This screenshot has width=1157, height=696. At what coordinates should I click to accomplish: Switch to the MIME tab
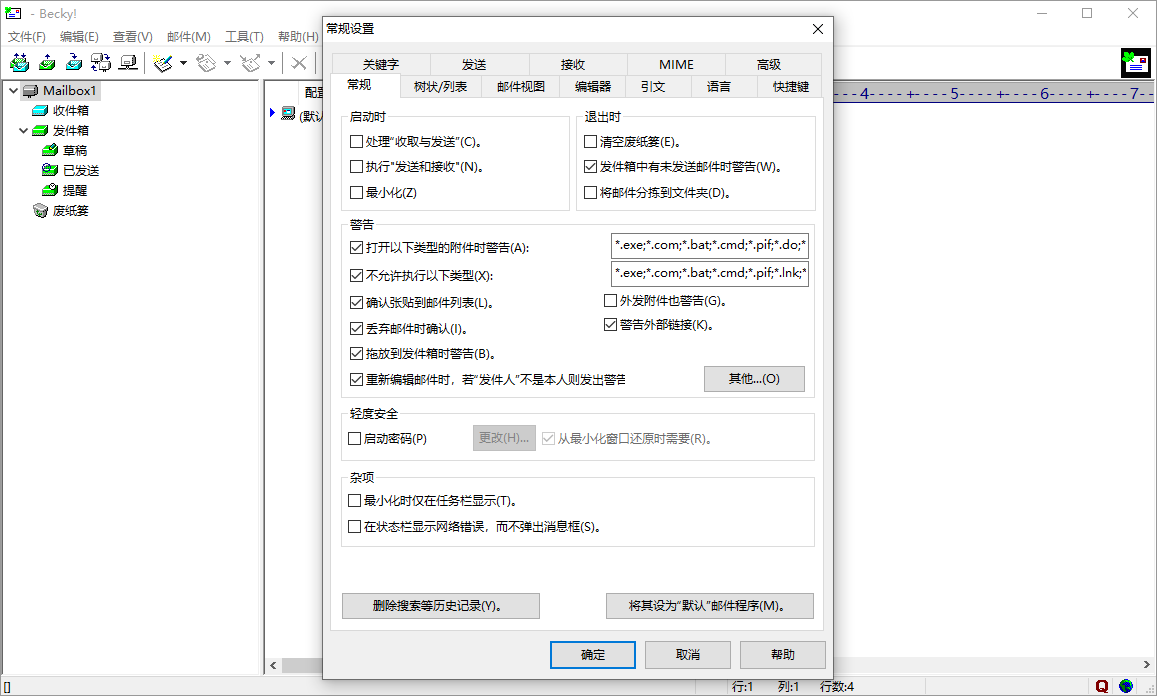click(x=676, y=64)
